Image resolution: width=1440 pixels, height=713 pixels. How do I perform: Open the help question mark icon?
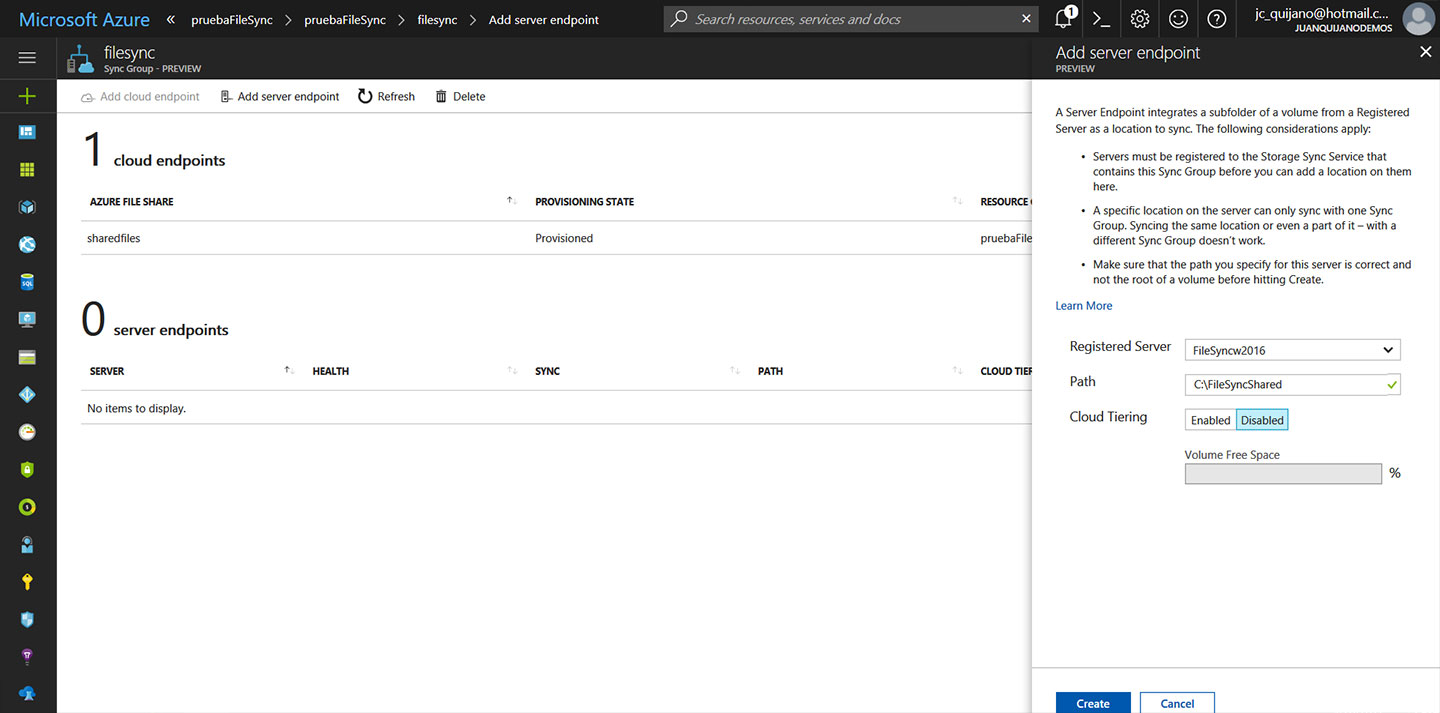pyautogui.click(x=1217, y=19)
